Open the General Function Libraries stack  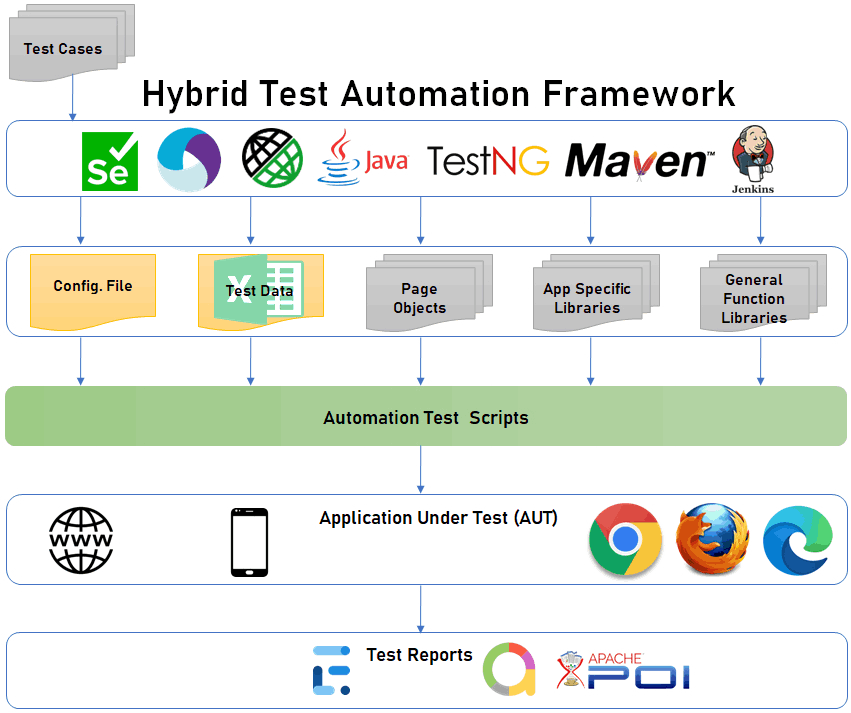pos(764,292)
